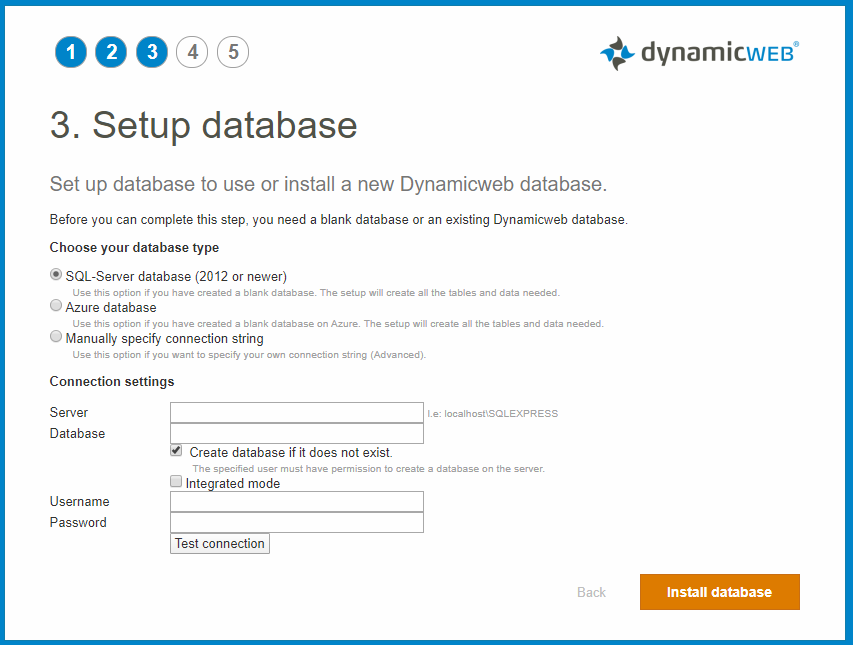The image size is (853, 645).
Task: Click the Install database button
Action: [719, 592]
